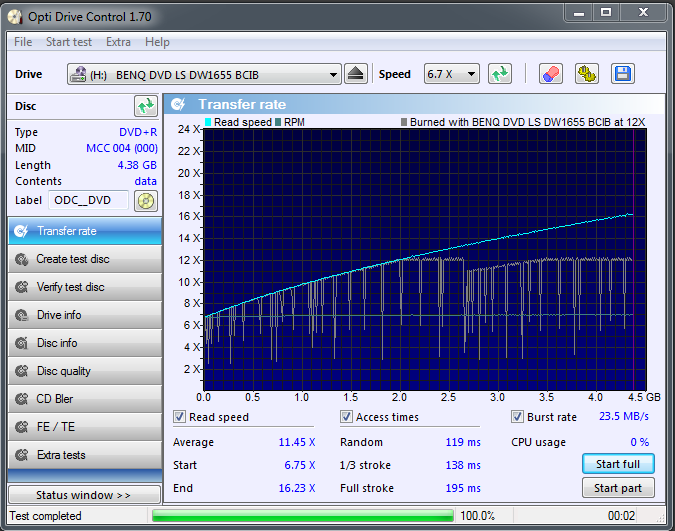Click the Verify test disc icon
The height and width of the screenshot is (531, 675).
click(22, 287)
